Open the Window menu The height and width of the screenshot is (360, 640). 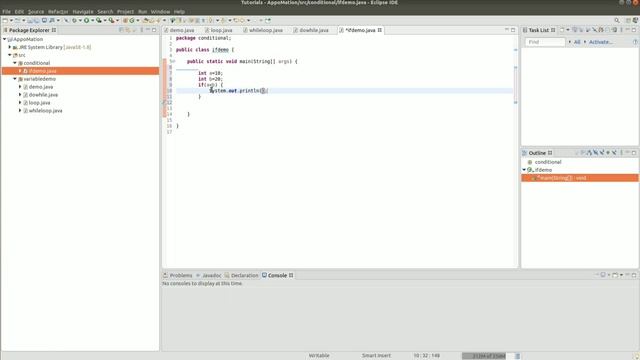[x=160, y=11]
